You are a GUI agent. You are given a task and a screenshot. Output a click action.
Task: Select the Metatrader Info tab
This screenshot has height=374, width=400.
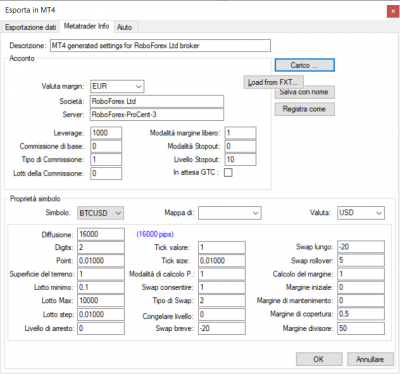[x=87, y=26]
